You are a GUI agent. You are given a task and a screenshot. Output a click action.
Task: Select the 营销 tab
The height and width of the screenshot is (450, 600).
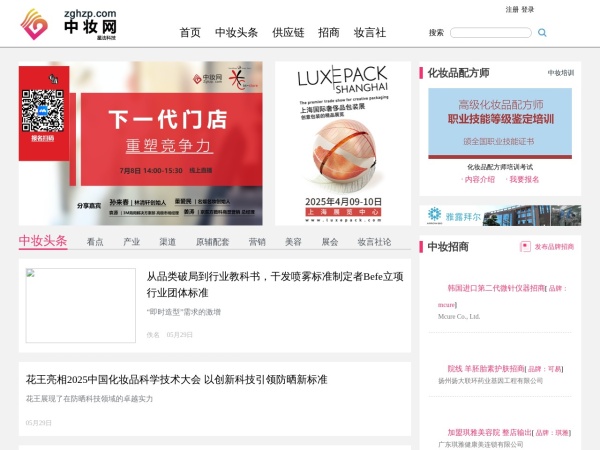[x=257, y=242]
